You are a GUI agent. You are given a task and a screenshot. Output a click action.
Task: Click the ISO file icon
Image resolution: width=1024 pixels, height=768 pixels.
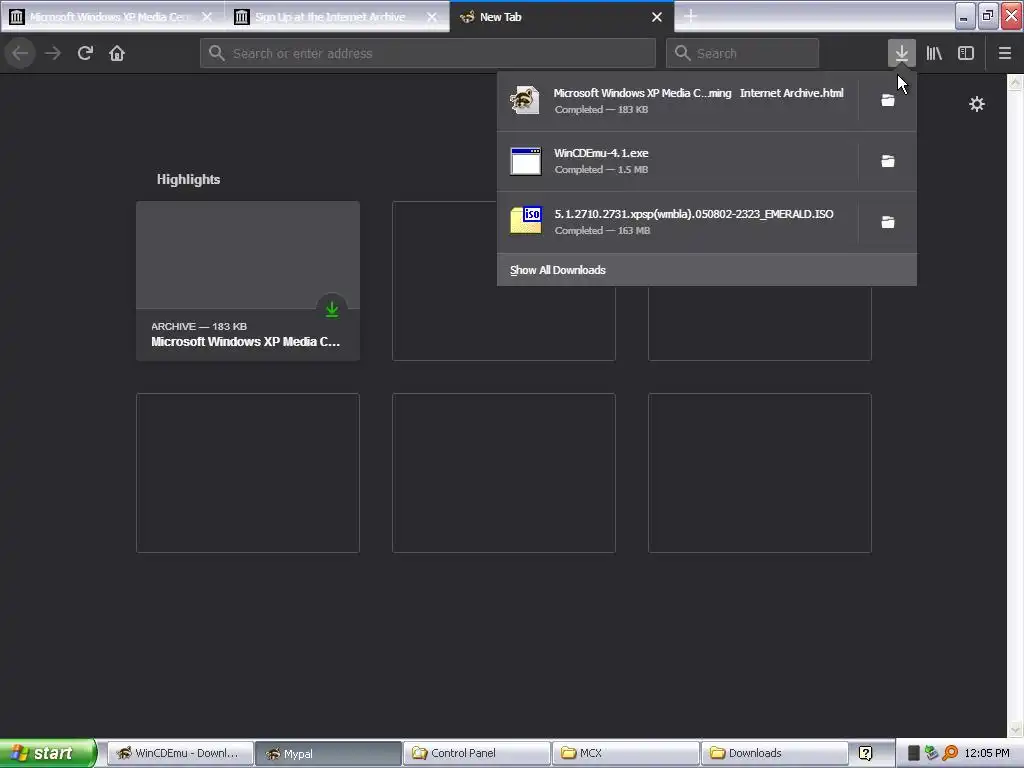(526, 220)
